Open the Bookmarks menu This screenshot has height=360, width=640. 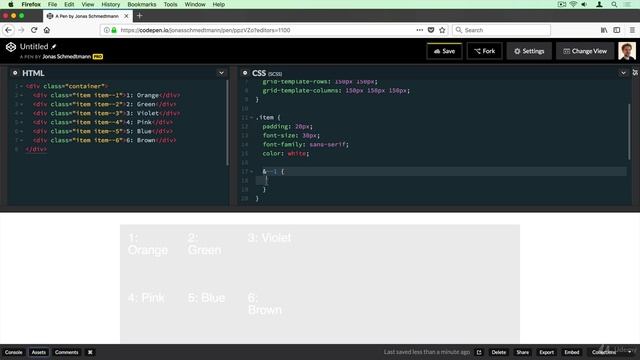(142, 4)
